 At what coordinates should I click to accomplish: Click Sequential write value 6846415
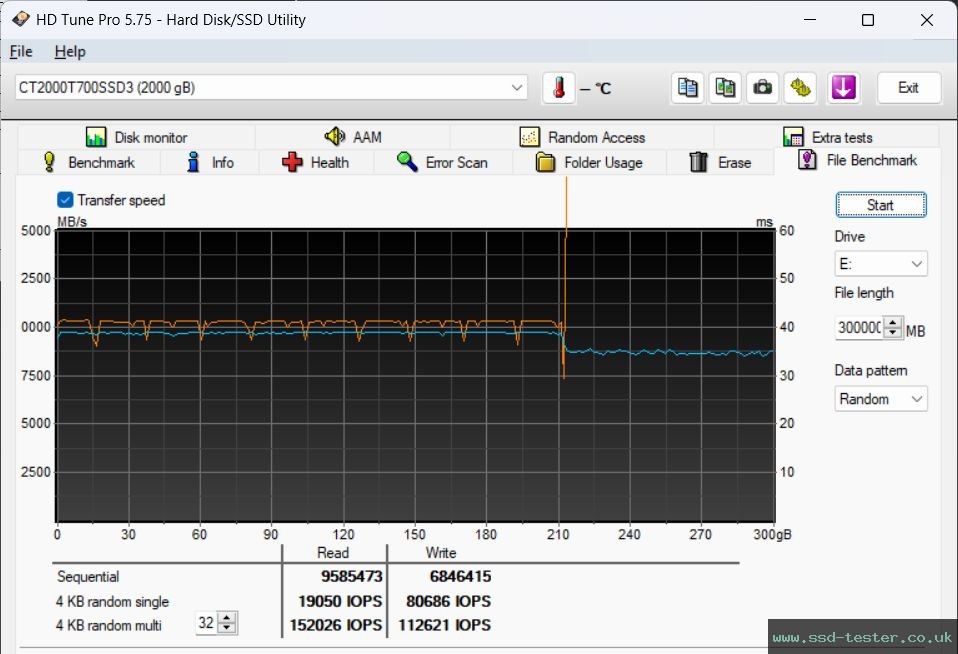tap(460, 576)
